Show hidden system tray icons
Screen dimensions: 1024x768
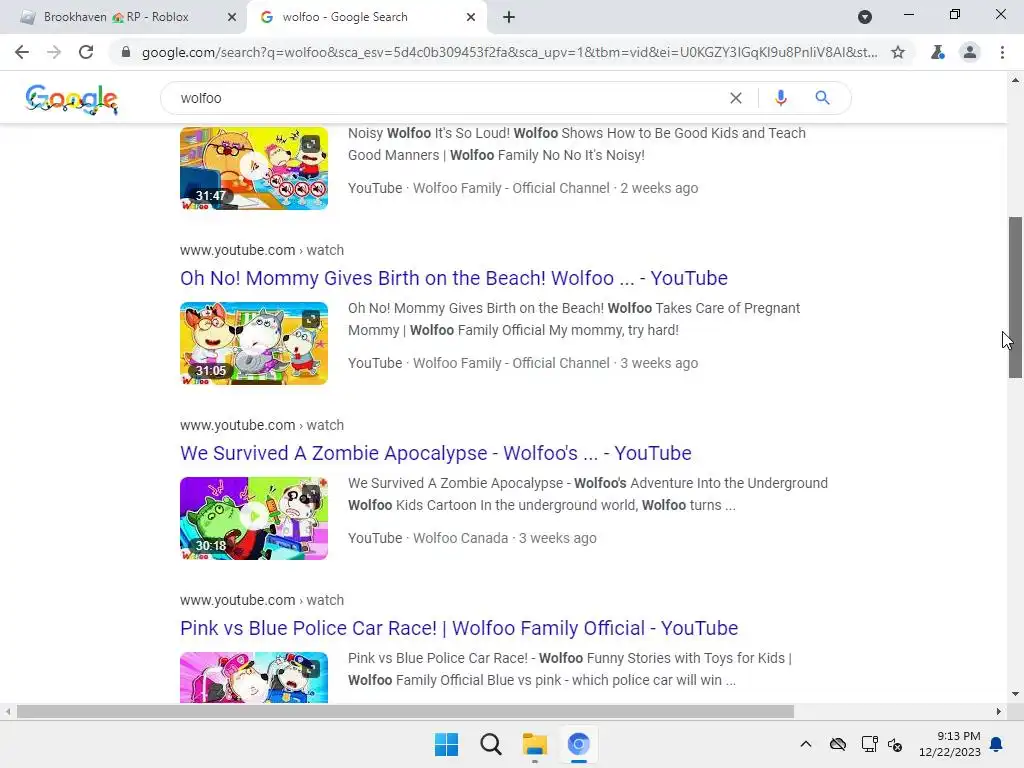tap(806, 744)
